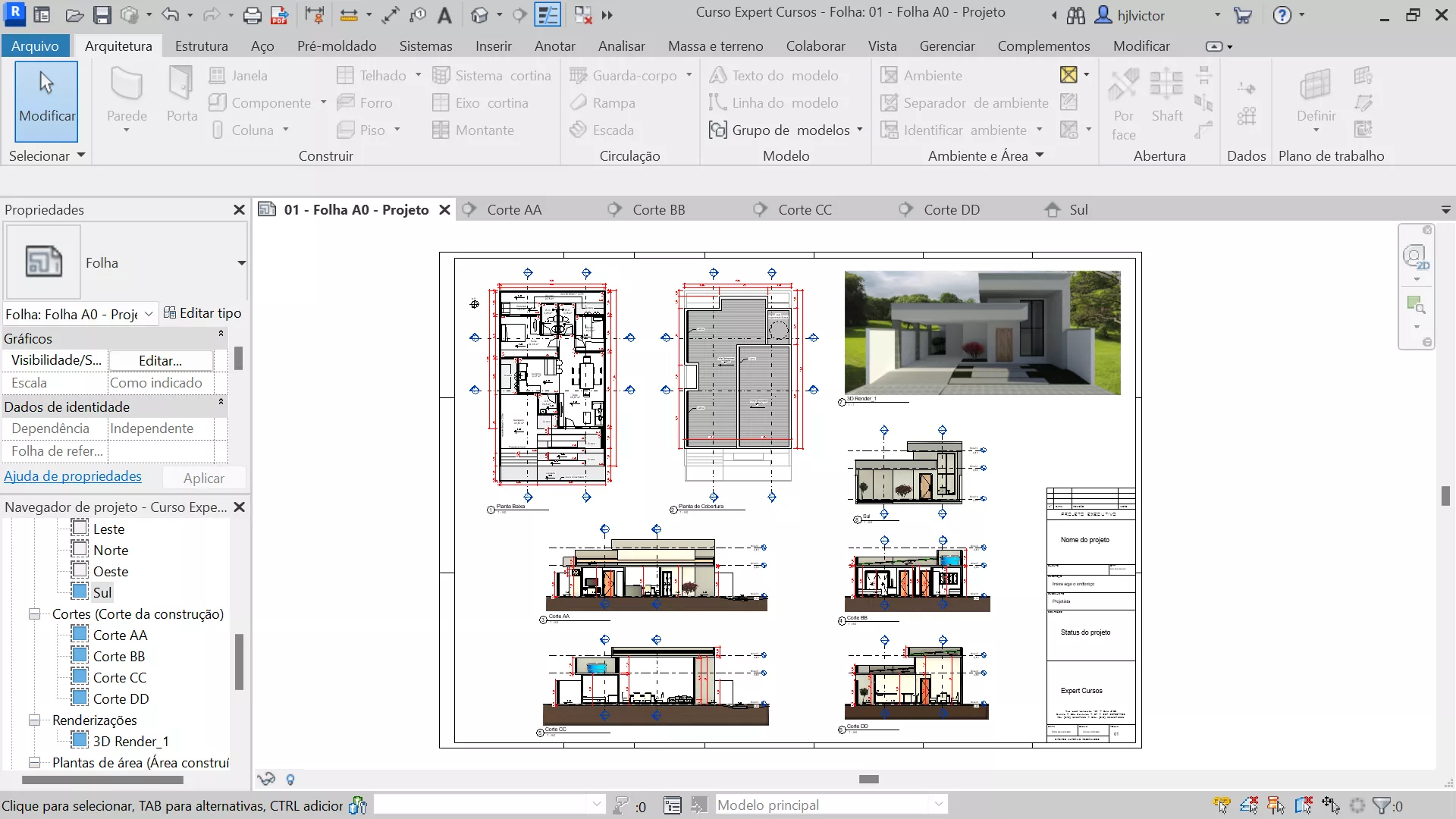Open the Modelo principal dropdown
Image resolution: width=1456 pixels, height=819 pixels.
click(938, 805)
